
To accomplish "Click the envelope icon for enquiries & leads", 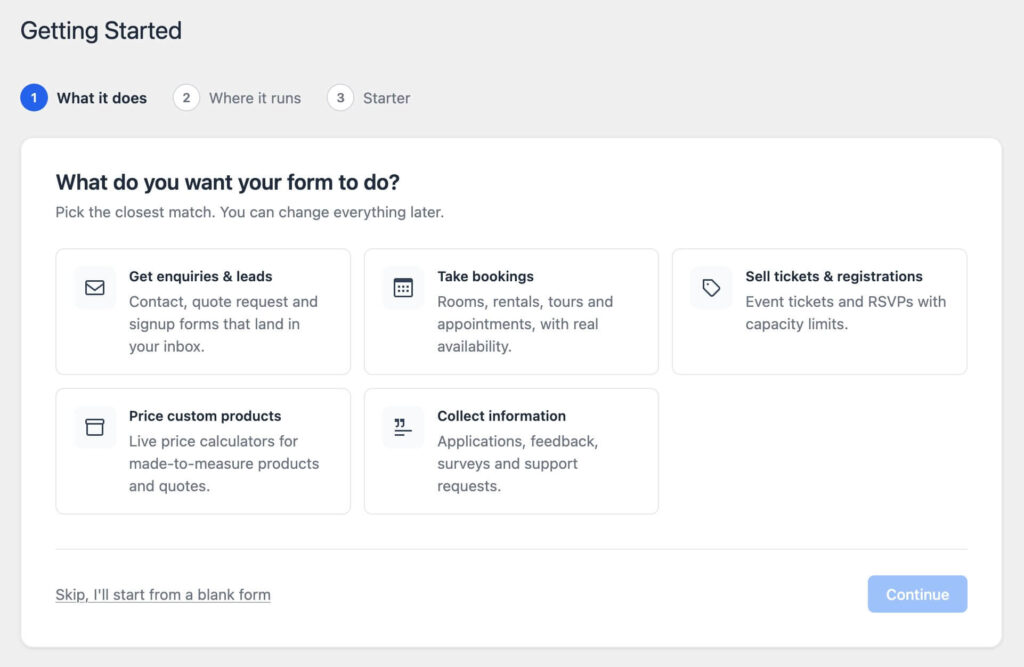I will click(95, 287).
